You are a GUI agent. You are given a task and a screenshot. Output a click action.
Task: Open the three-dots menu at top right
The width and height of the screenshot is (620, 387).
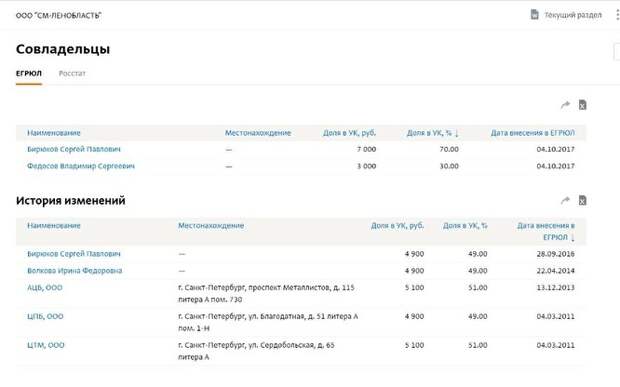point(617,15)
